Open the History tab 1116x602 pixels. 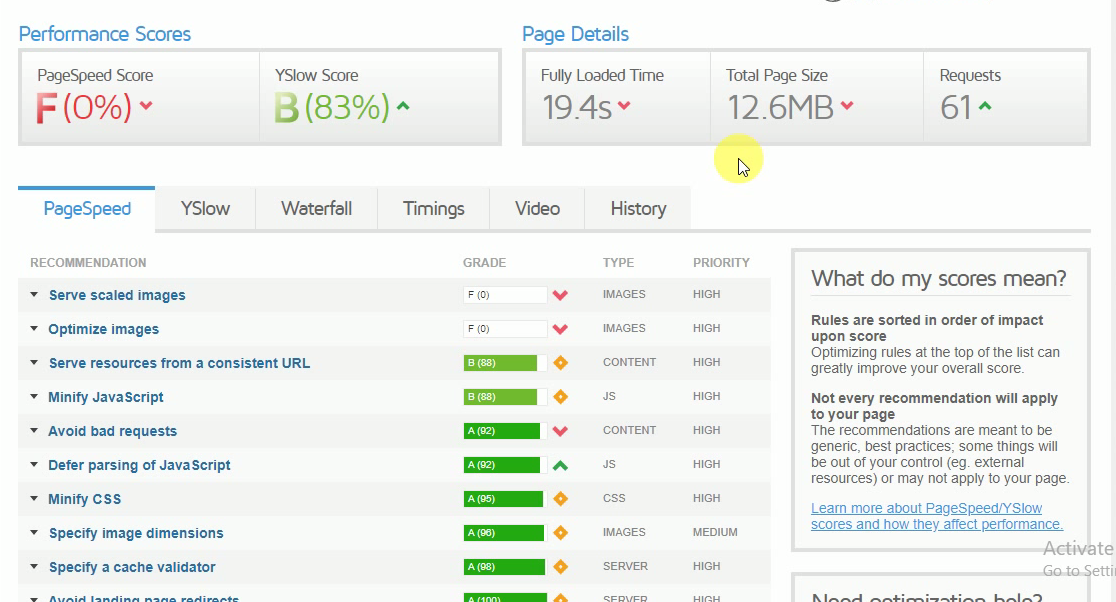click(x=637, y=209)
